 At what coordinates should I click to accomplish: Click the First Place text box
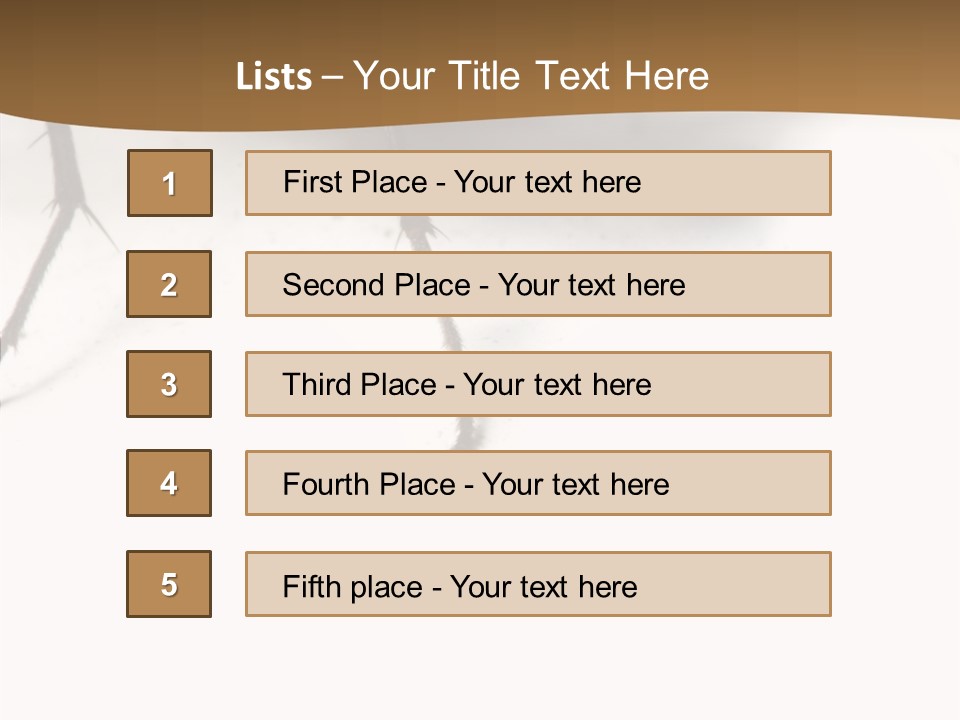tap(538, 183)
